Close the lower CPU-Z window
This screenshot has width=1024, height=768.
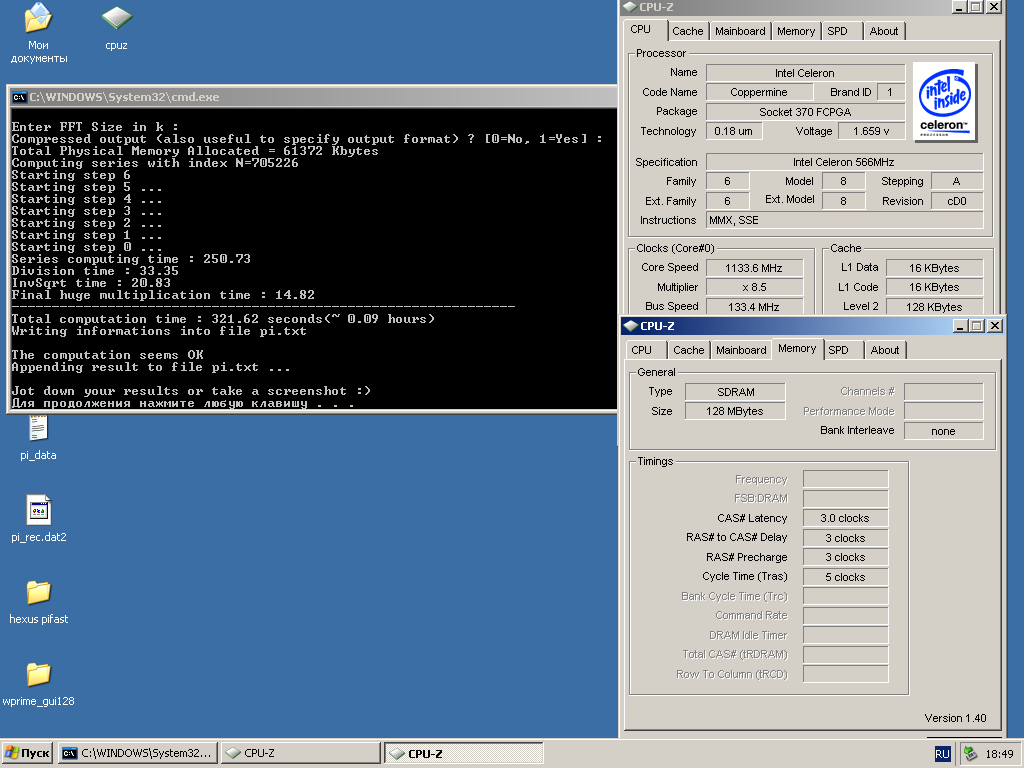995,326
